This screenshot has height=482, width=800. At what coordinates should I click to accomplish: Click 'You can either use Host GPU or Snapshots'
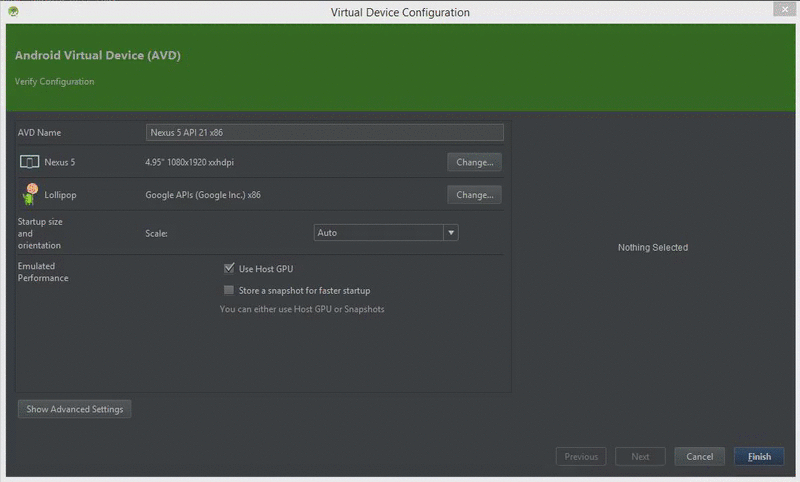[302, 309]
